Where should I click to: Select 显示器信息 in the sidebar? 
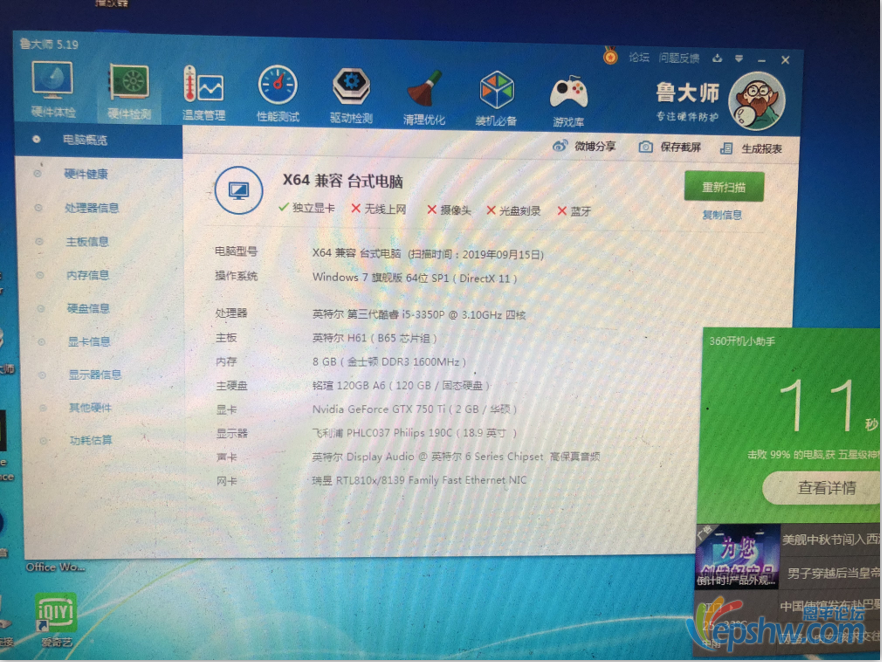click(95, 375)
